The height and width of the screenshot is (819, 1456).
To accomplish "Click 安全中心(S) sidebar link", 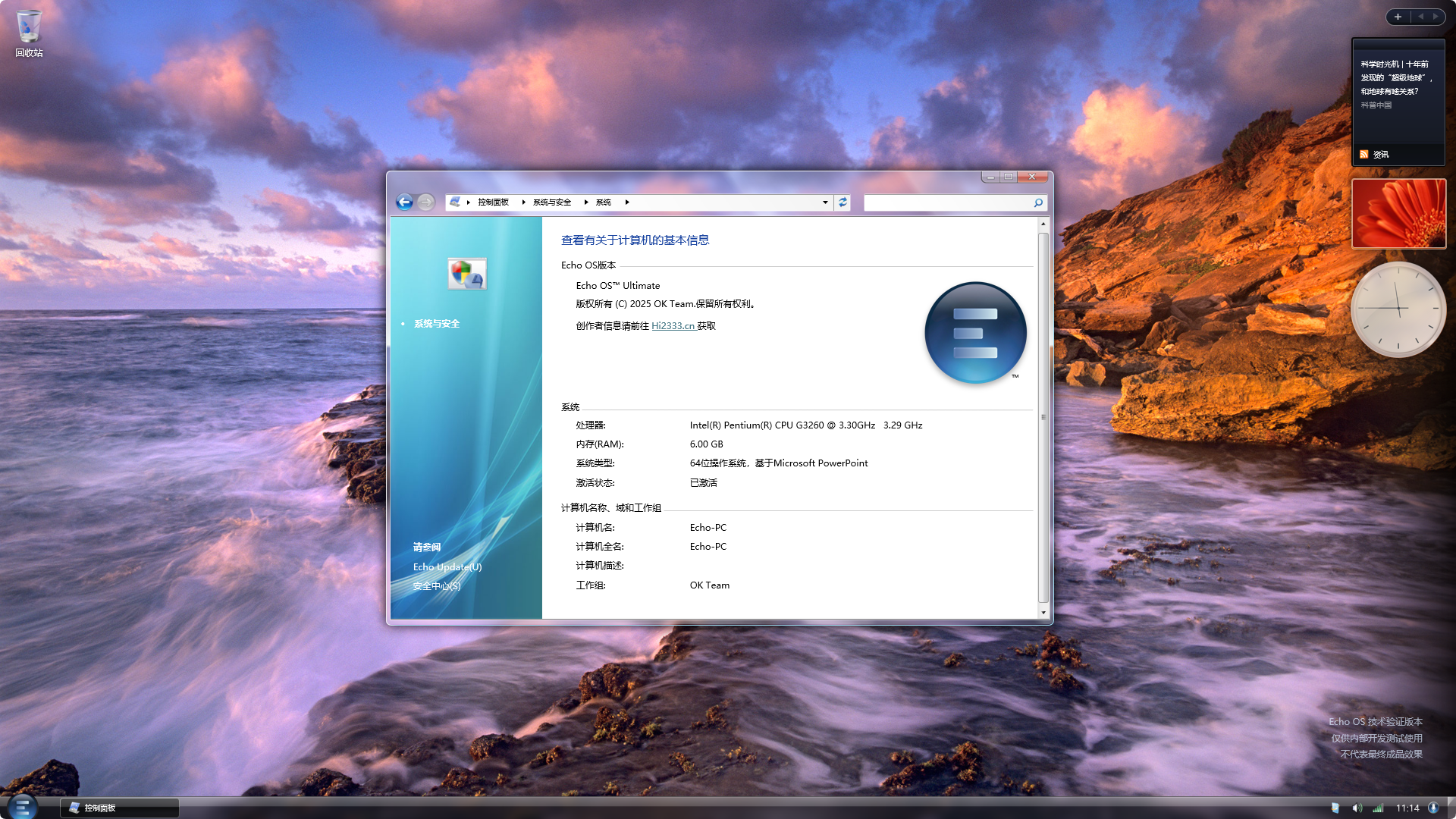I will coord(436,585).
